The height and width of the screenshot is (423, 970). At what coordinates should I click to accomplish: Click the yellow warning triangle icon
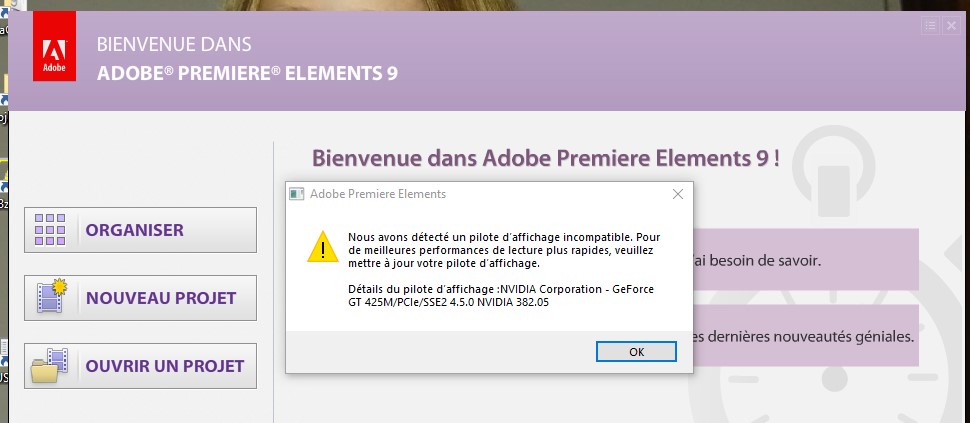322,247
